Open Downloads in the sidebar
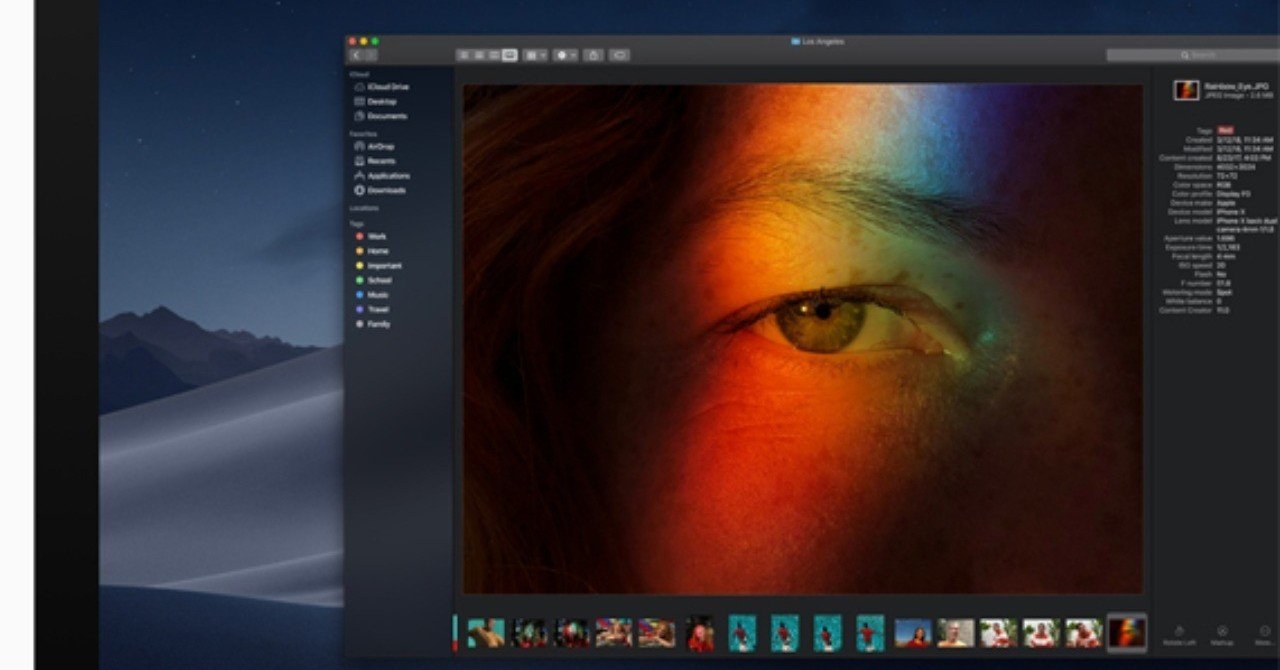The height and width of the screenshot is (670, 1280). tap(380, 190)
